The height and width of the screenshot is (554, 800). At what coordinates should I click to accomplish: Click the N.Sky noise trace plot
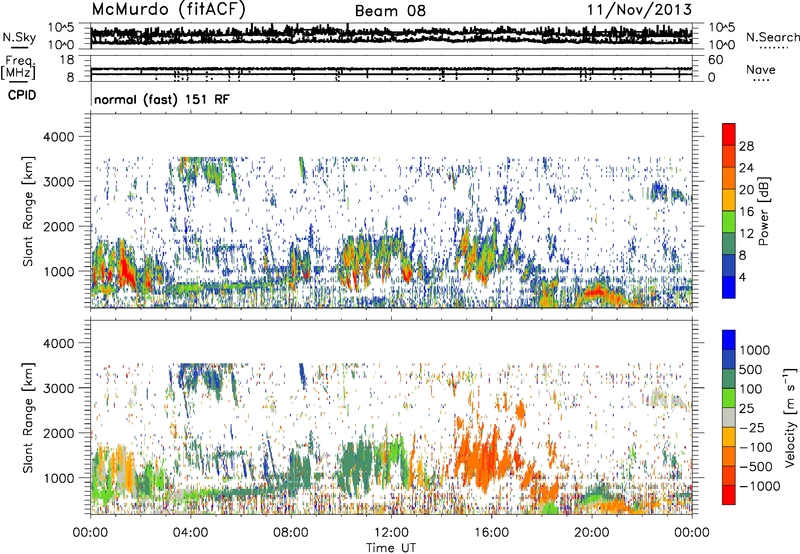coord(391,36)
